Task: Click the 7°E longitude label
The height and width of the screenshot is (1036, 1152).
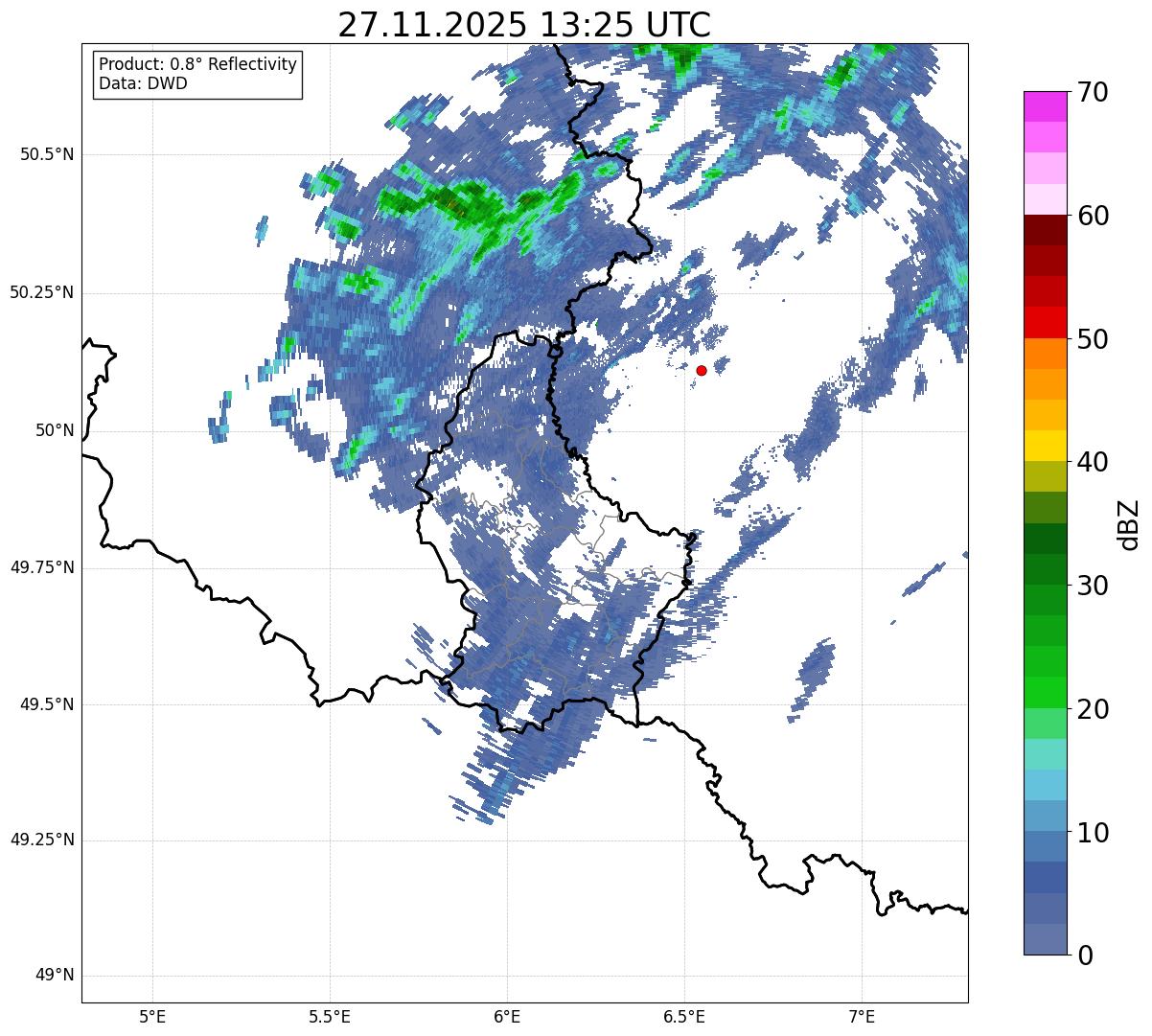Action: tap(863, 1016)
